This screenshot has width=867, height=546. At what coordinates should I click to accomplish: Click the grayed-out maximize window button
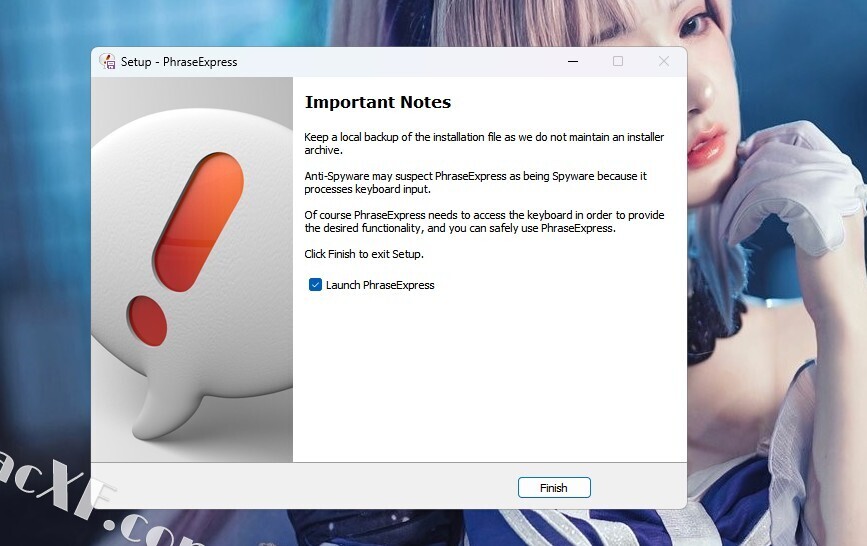pyautogui.click(x=618, y=61)
